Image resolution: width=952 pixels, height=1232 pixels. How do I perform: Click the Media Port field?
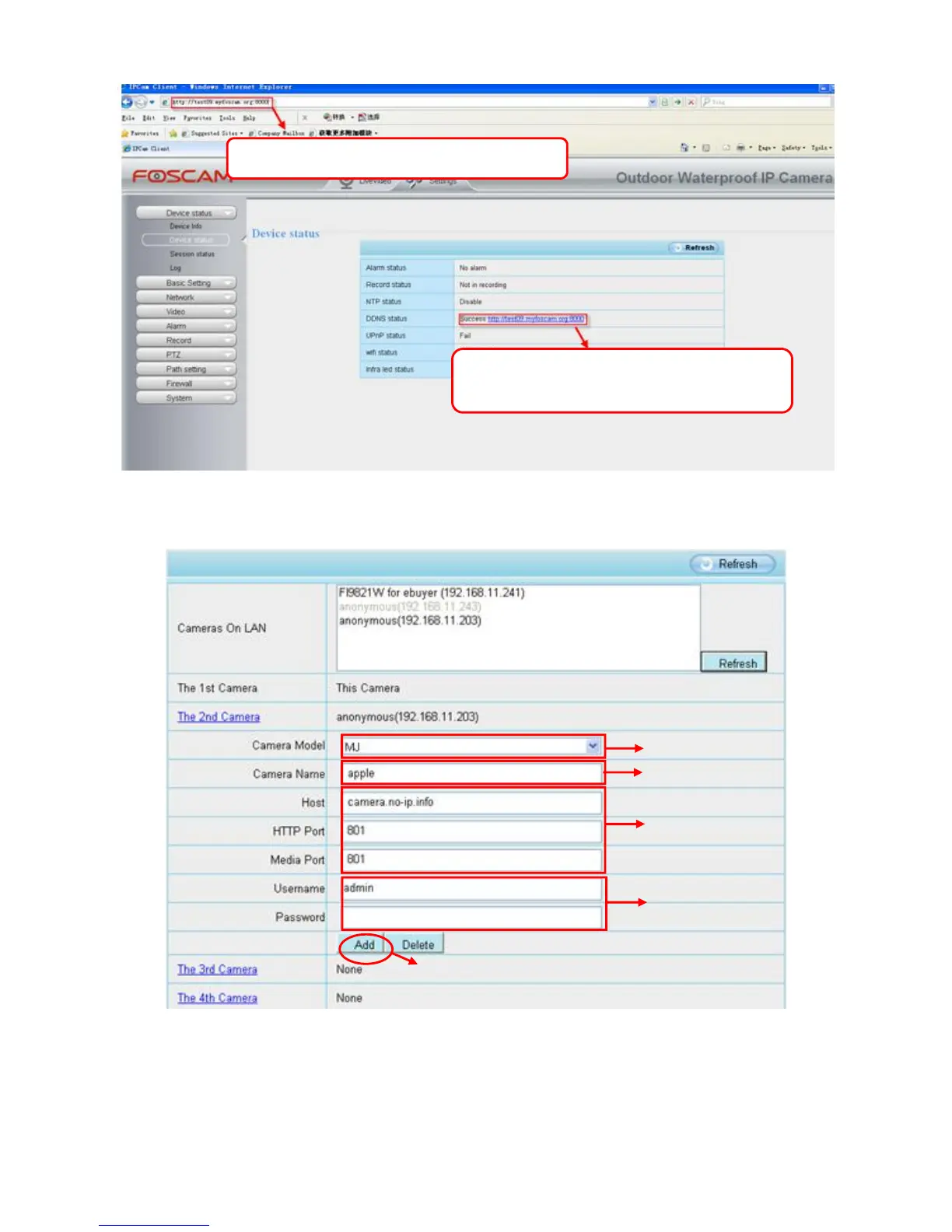473,859
